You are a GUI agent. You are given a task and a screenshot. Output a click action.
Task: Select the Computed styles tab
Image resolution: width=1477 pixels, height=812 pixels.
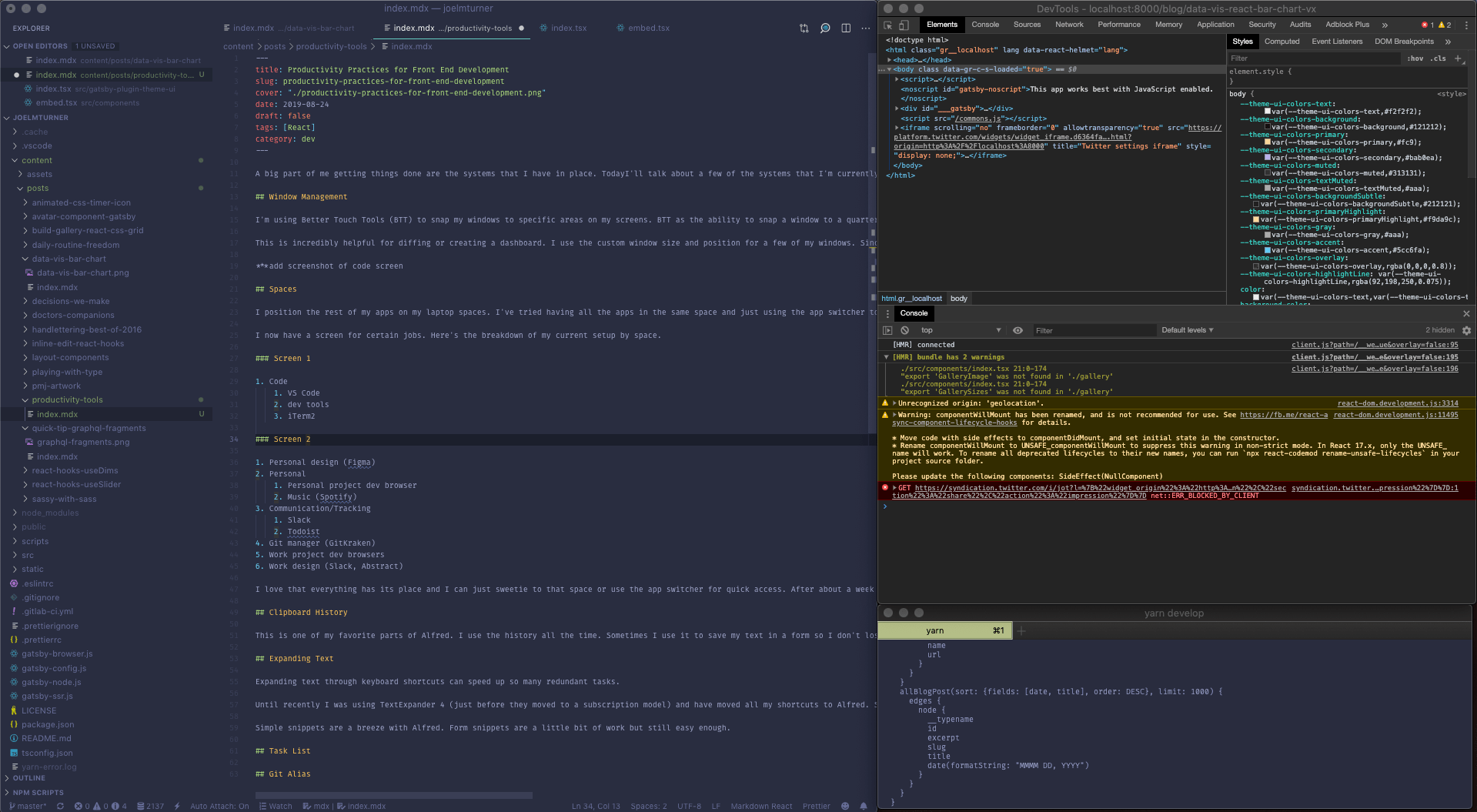point(1282,42)
